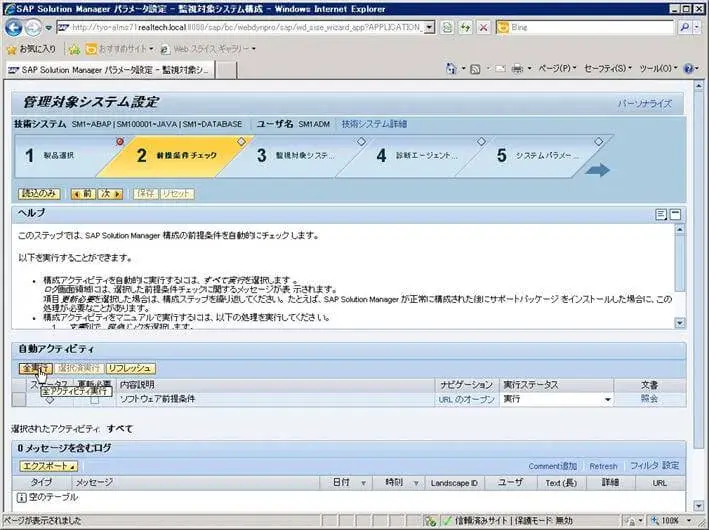Click the 照会 document link

click(x=649, y=399)
